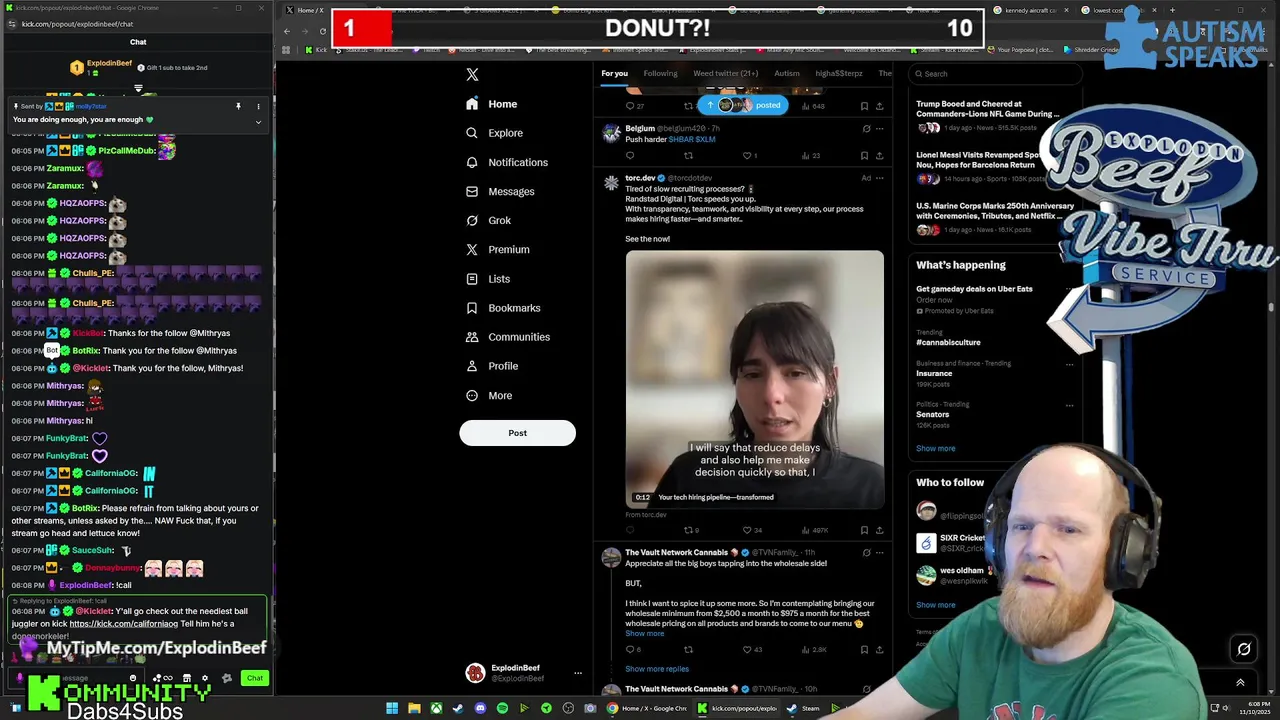
Task: Open pinned message options in Kick chat
Action: 258,106
